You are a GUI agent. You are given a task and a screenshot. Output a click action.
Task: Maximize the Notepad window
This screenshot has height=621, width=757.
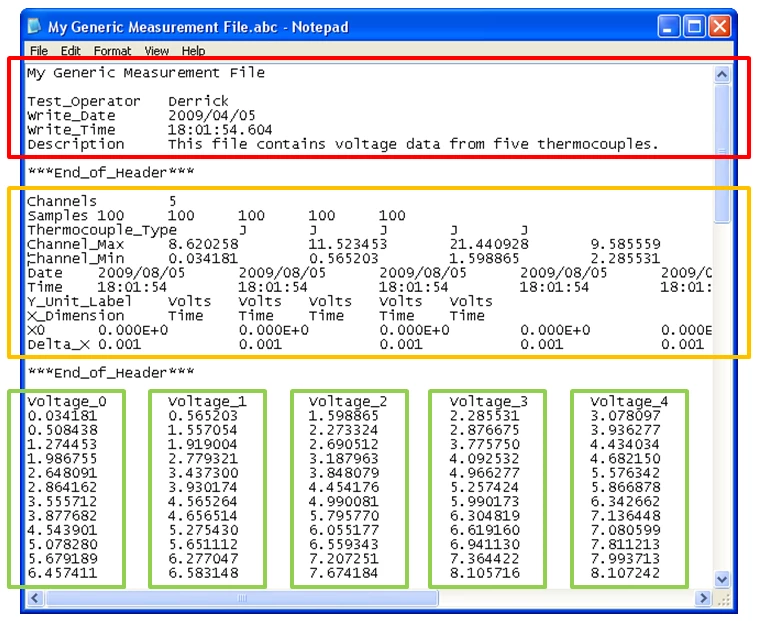point(694,26)
